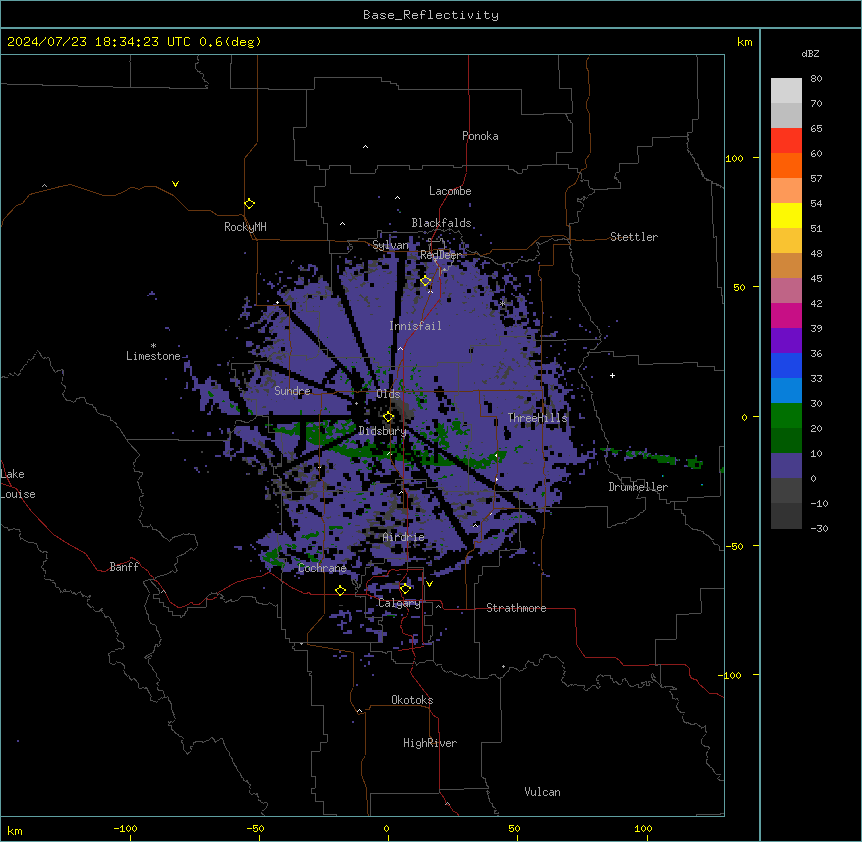This screenshot has width=862, height=842.
Task: Select the Lacombe city label
Action: [450, 191]
